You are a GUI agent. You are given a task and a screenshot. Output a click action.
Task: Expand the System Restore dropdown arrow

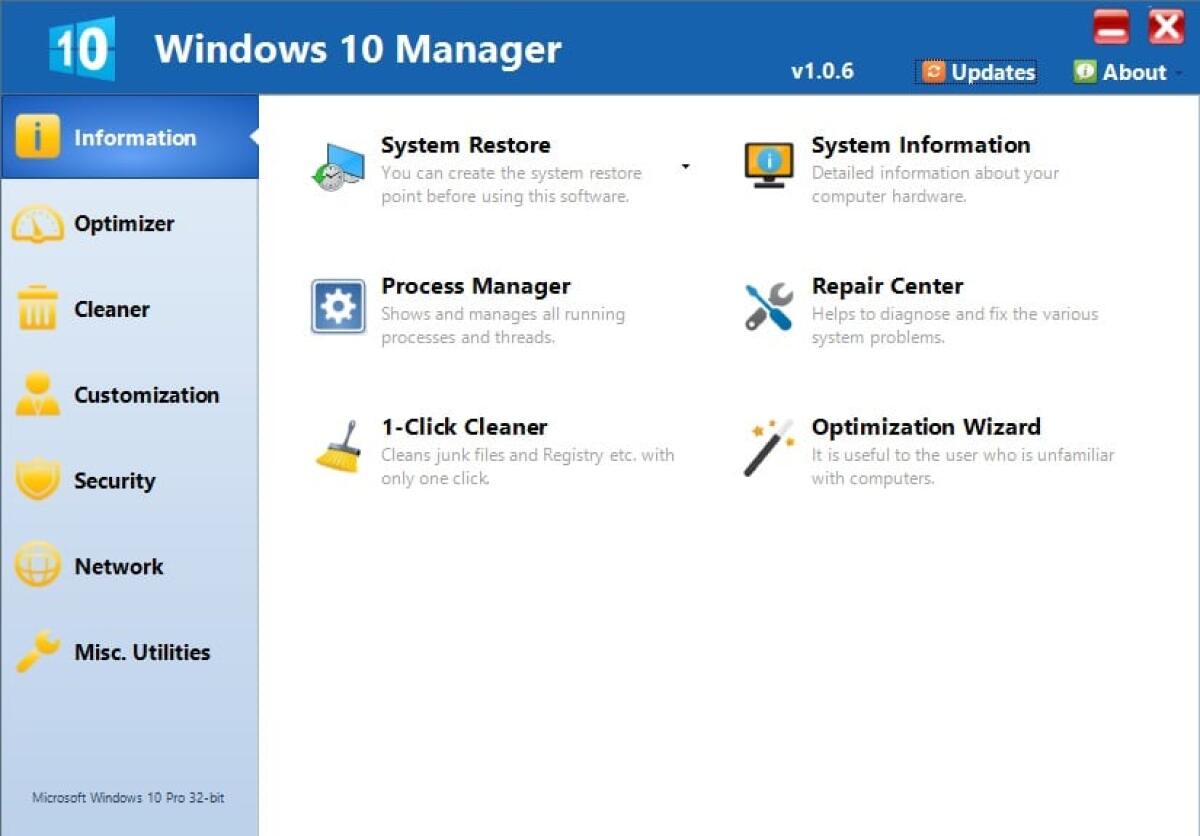click(x=685, y=166)
